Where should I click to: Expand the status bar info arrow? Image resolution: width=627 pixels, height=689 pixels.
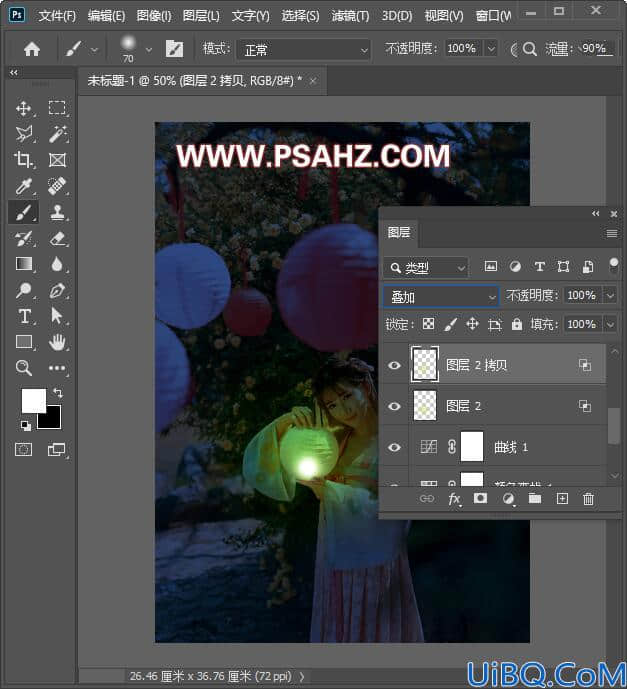point(302,676)
